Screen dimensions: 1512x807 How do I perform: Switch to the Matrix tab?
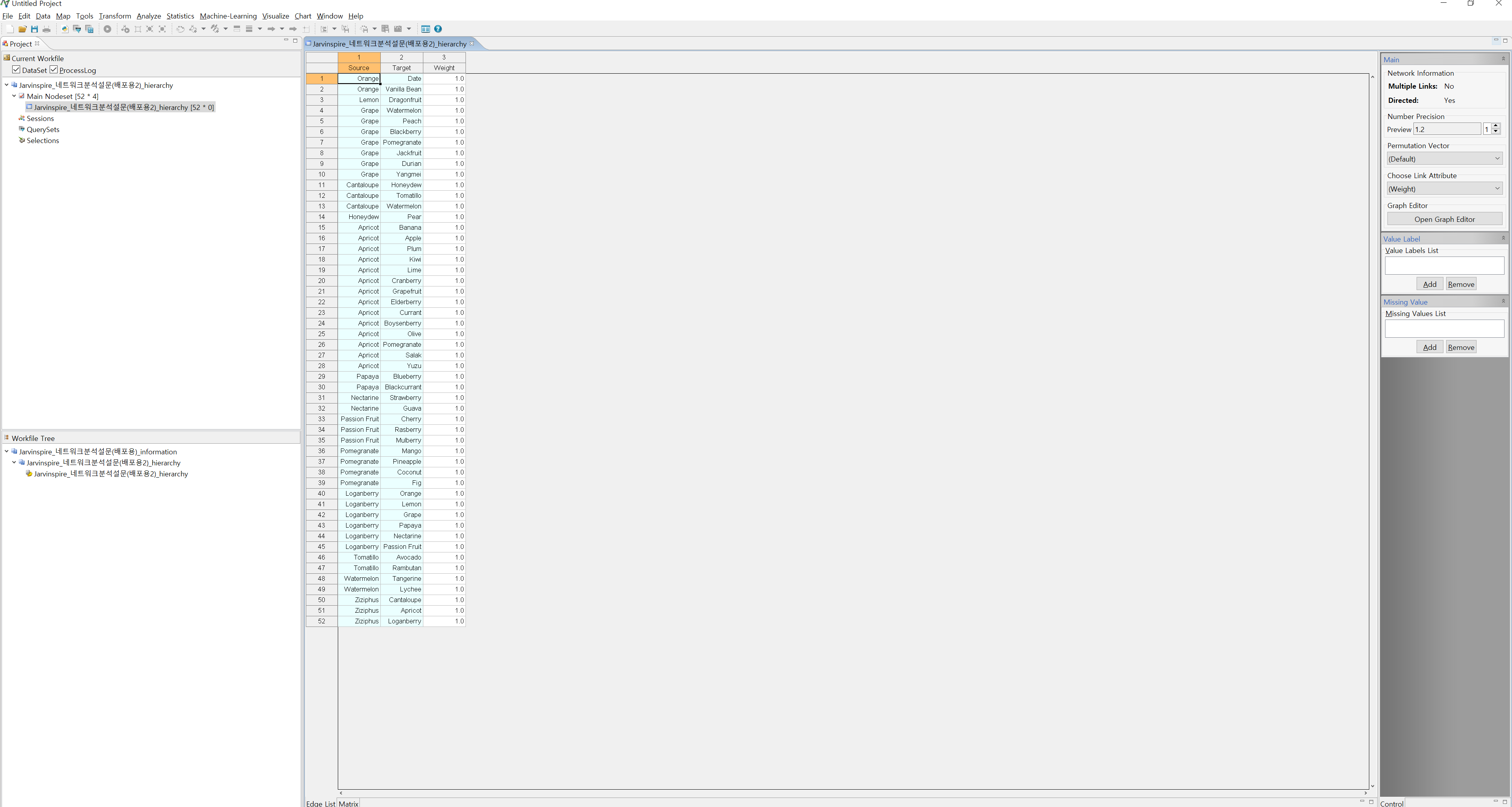click(348, 803)
